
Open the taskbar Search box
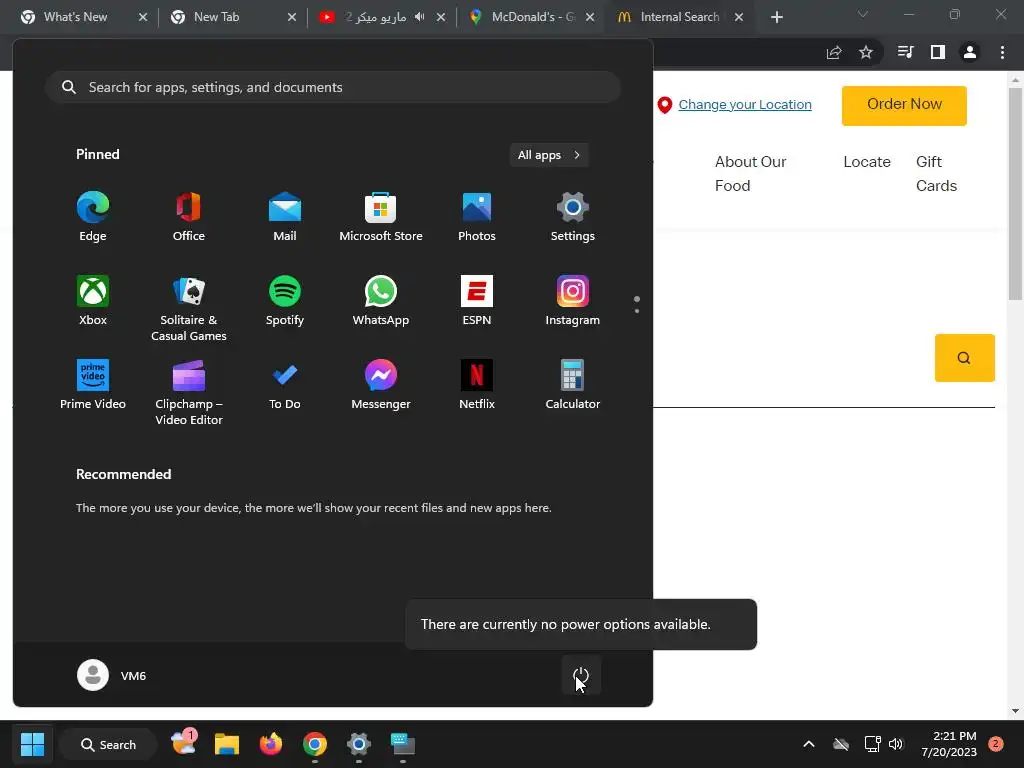pos(108,744)
